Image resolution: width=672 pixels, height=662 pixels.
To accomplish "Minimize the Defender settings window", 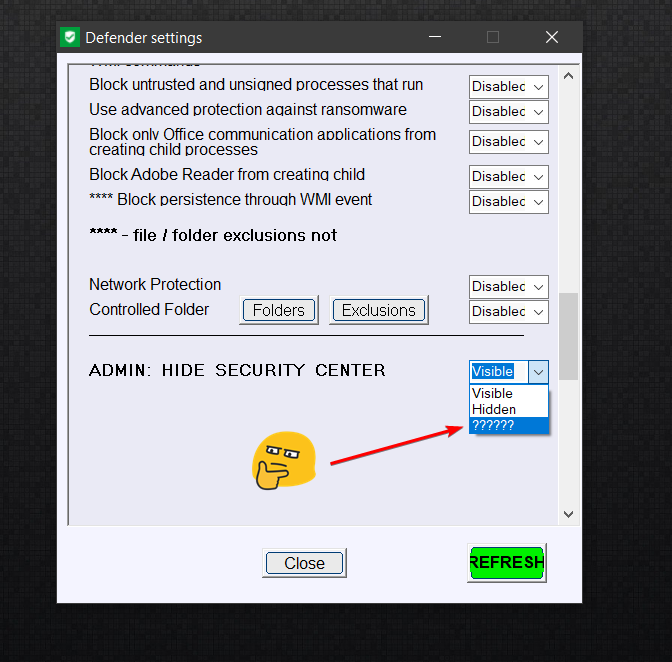I will tap(435, 37).
